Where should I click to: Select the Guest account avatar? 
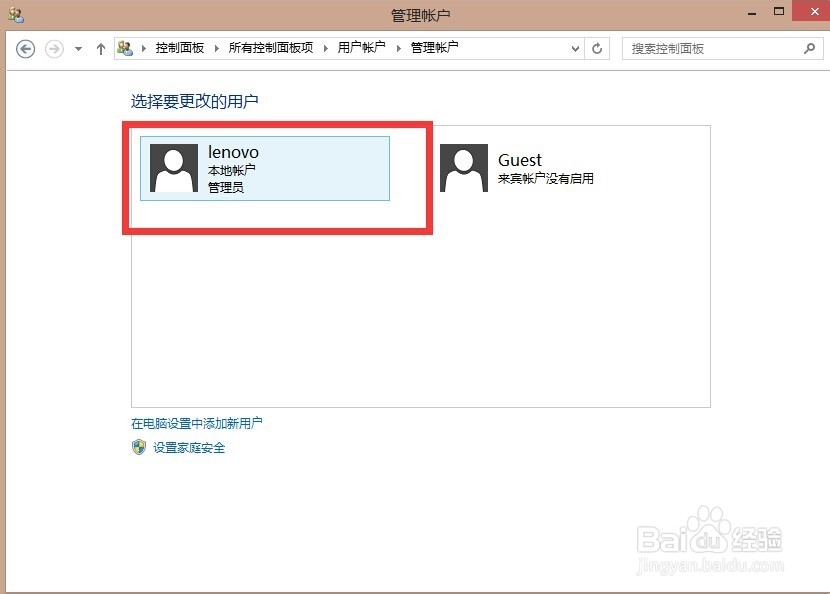(x=464, y=168)
